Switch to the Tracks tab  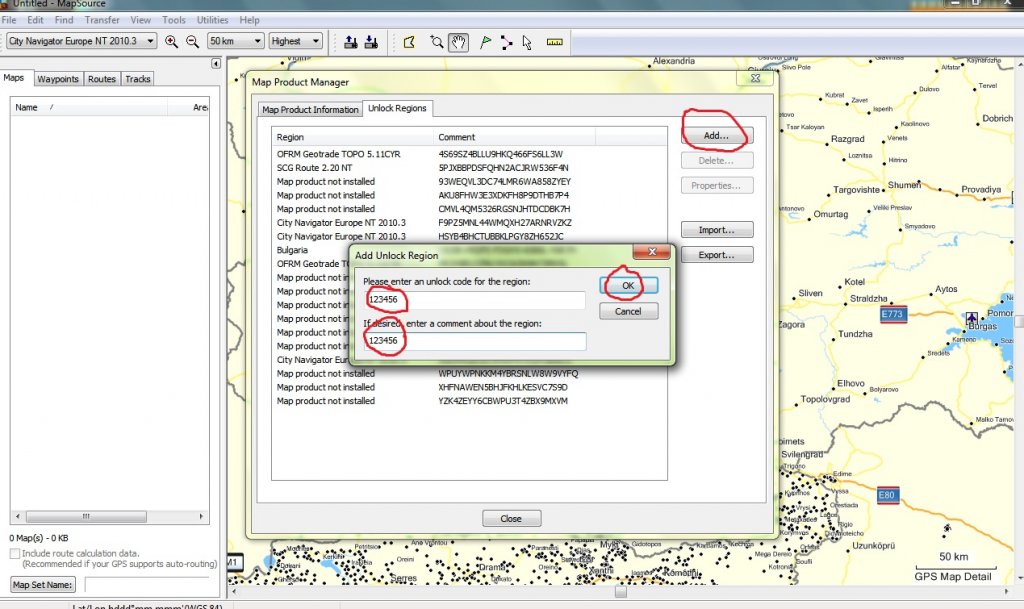pos(138,79)
